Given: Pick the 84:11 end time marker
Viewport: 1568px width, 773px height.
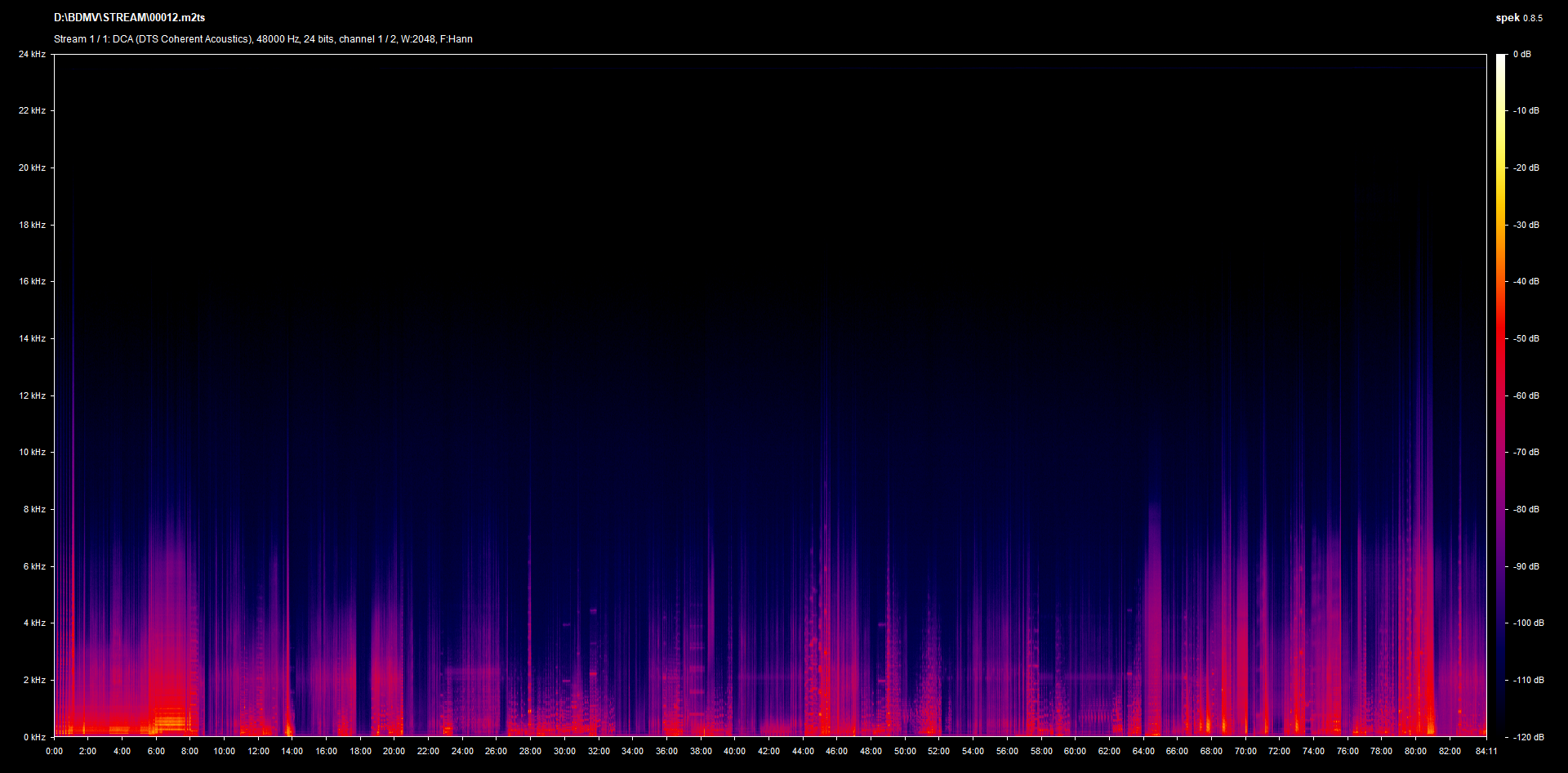Looking at the screenshot, I should coord(1486,751).
